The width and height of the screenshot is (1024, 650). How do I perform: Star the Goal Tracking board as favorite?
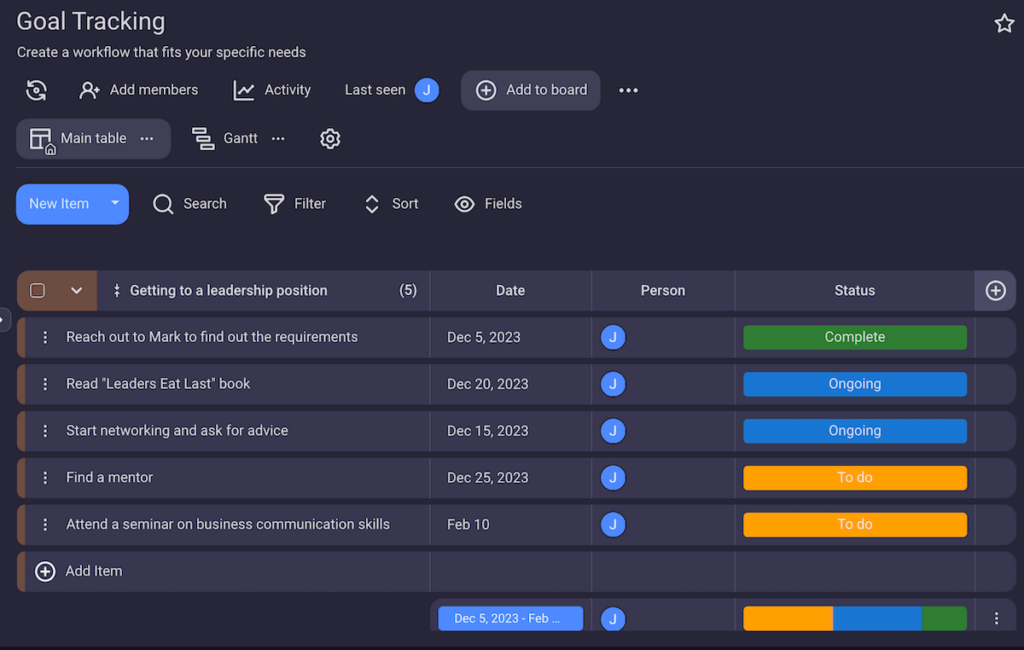[x=1004, y=24]
